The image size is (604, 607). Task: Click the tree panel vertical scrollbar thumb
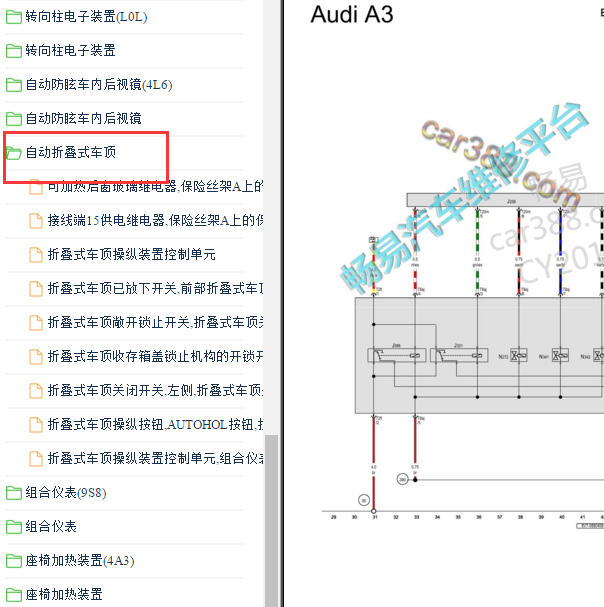coord(271,521)
